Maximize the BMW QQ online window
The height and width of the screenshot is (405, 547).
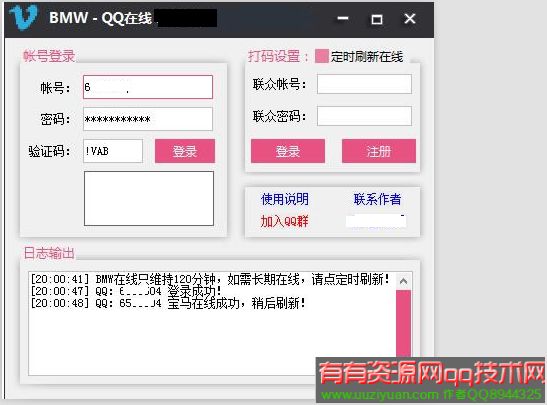point(376,19)
